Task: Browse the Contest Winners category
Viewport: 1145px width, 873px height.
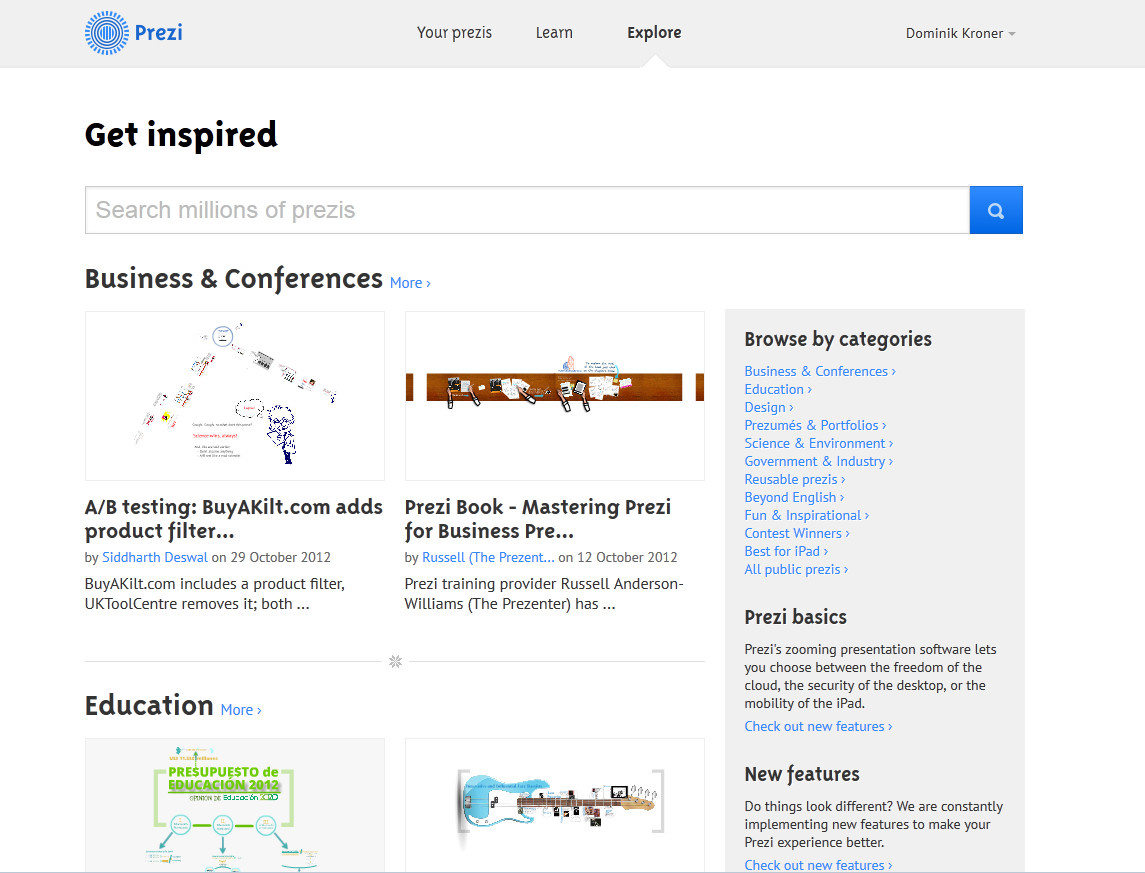Action: pos(796,533)
